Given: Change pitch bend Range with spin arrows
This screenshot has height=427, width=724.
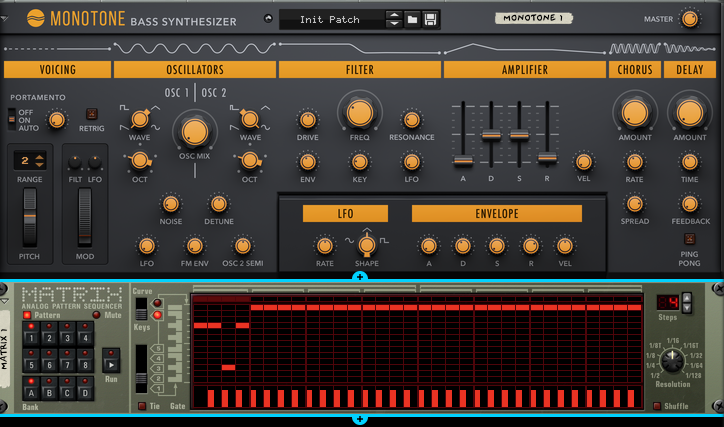Looking at the screenshot, I should (x=40, y=161).
